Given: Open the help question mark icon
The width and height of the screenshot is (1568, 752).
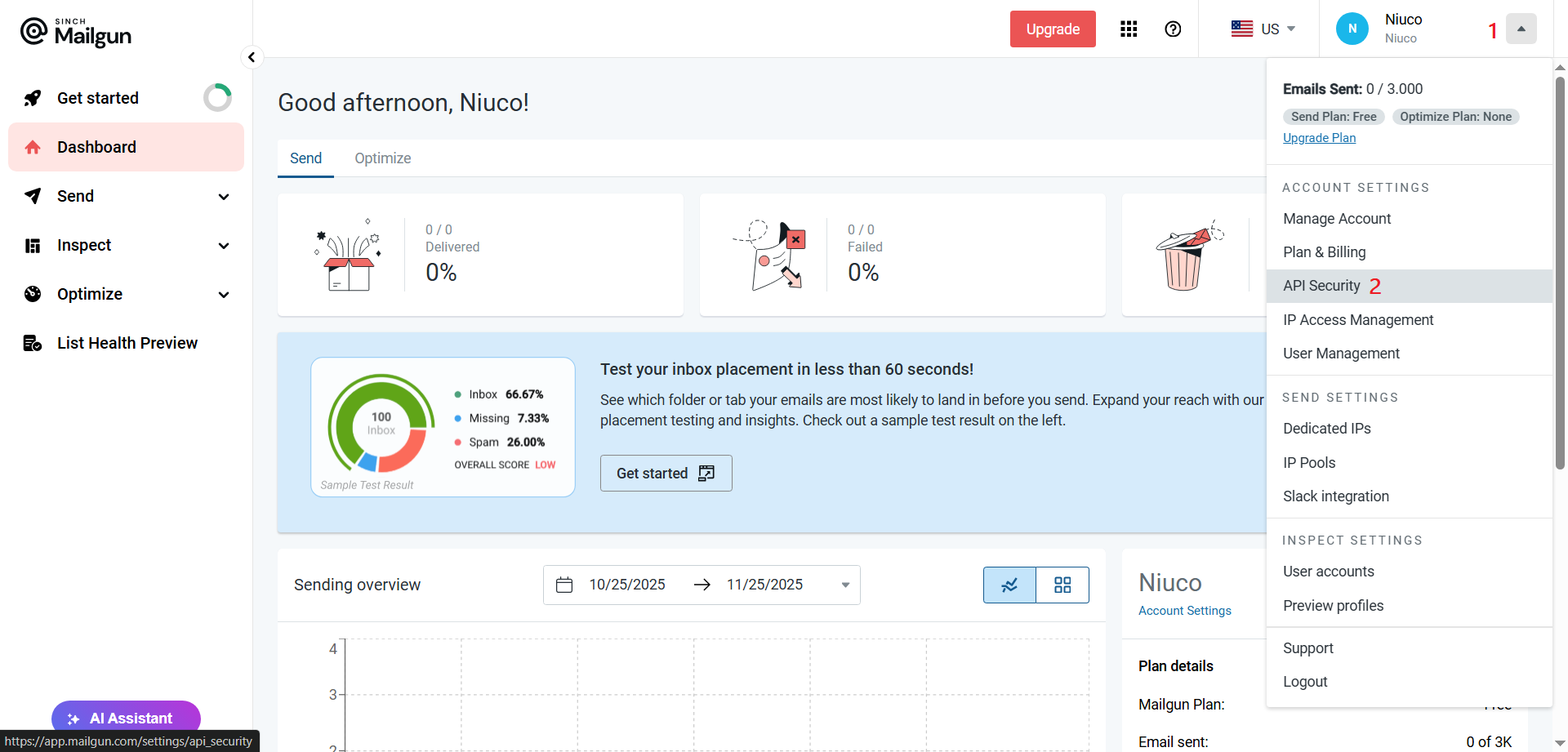Looking at the screenshot, I should (1173, 29).
